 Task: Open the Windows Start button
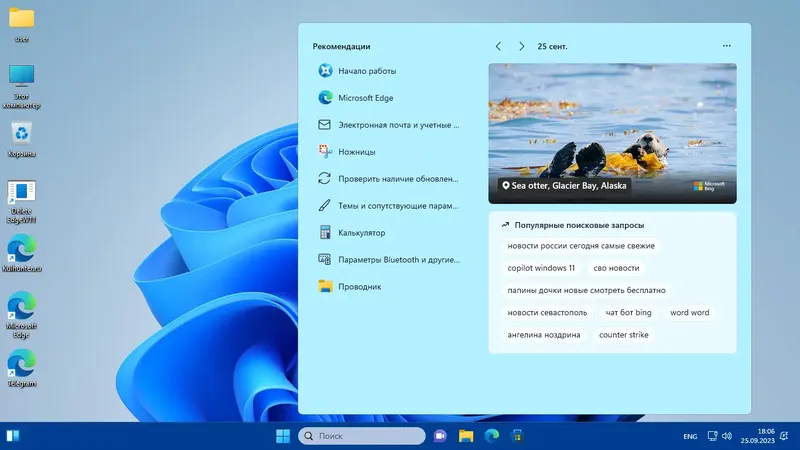point(283,436)
